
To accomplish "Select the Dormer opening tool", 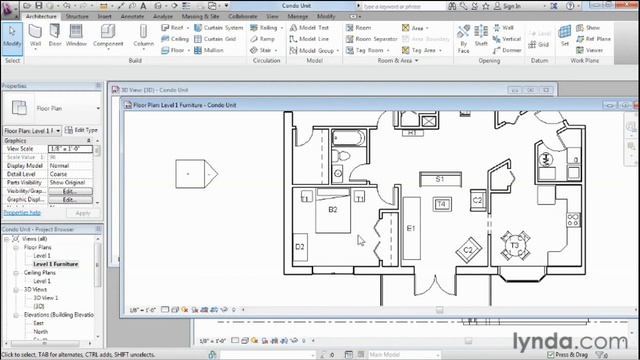I will [507, 50].
